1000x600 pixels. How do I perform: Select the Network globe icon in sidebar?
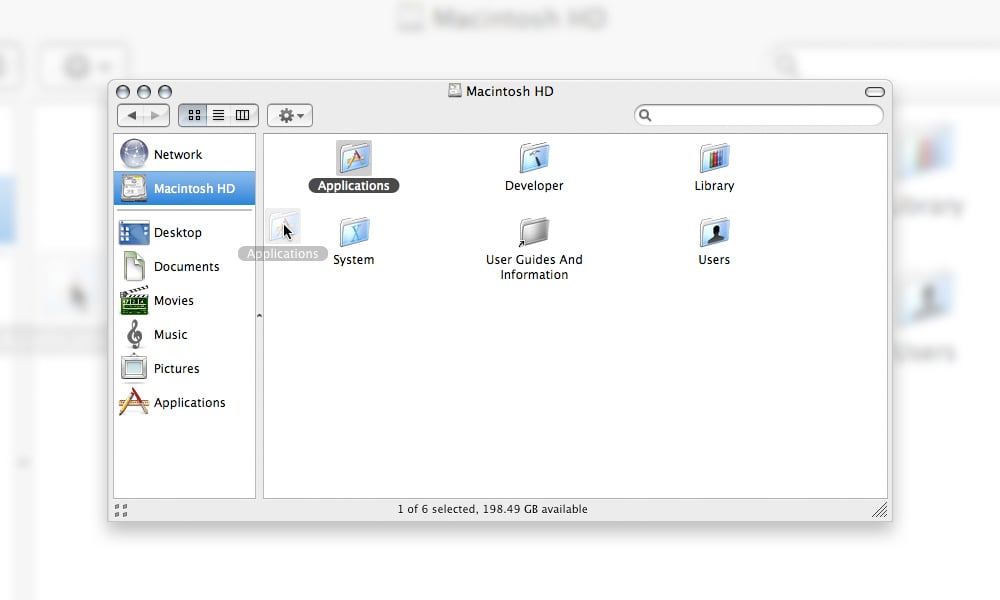coord(134,154)
